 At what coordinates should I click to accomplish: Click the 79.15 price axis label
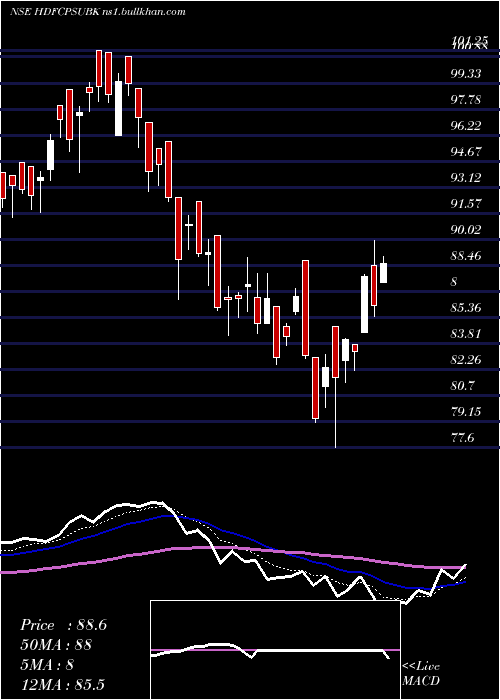467,412
